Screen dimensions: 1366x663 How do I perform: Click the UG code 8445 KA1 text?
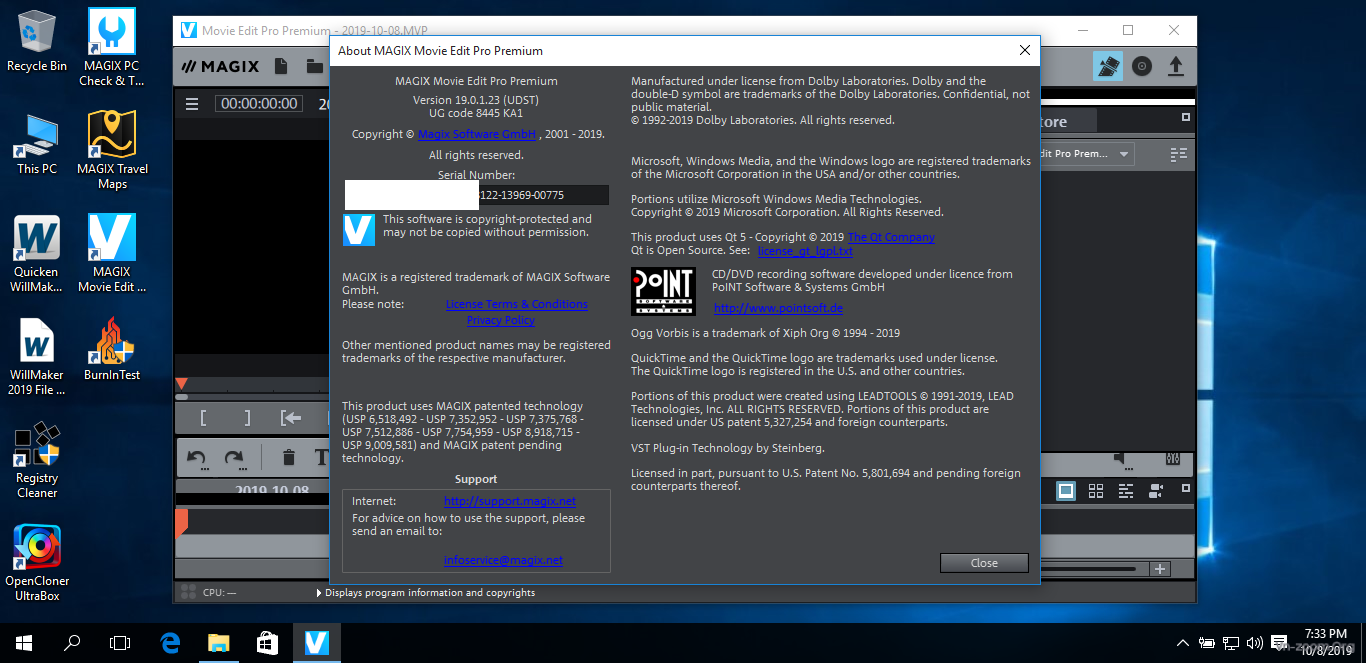[476, 113]
